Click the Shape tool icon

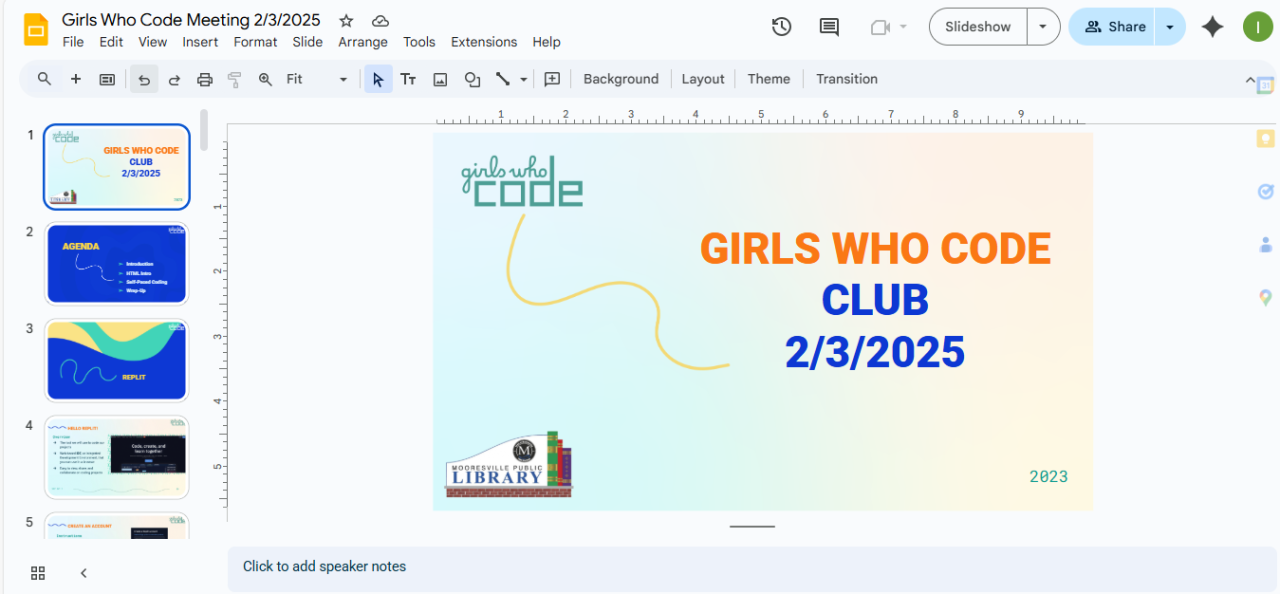472,79
